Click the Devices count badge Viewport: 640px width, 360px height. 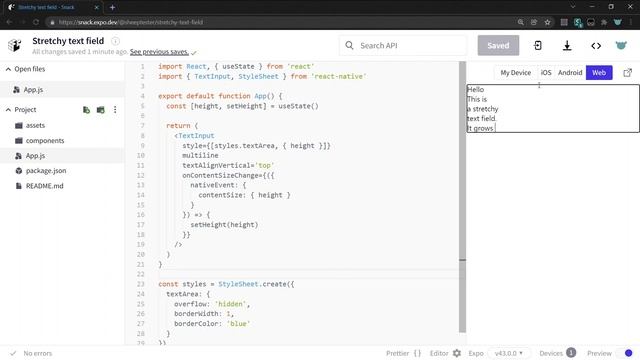pyautogui.click(x=571, y=353)
